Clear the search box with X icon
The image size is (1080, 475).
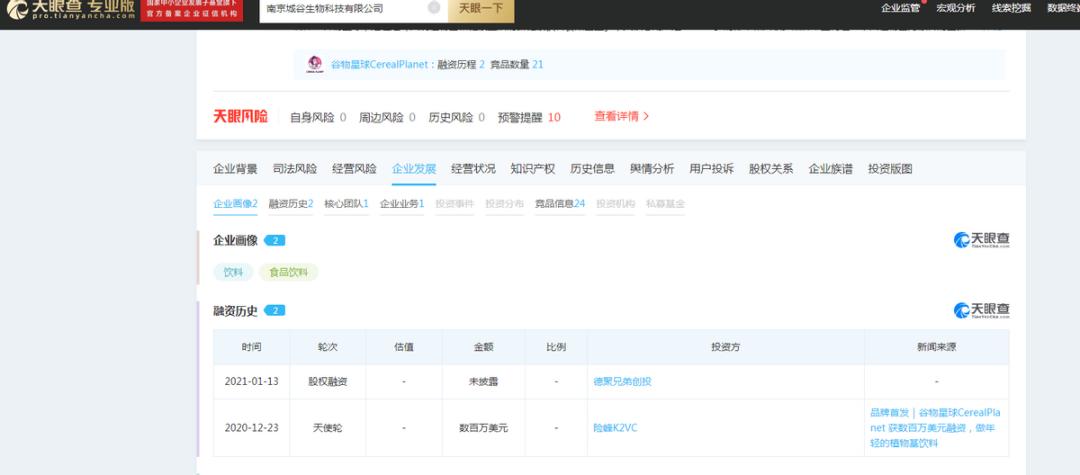click(434, 8)
